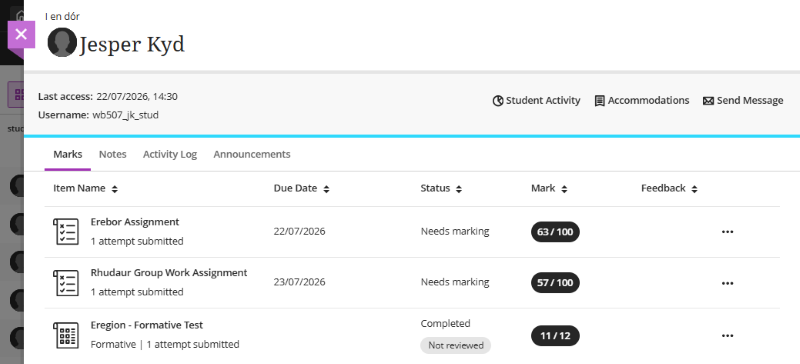800x364 pixels.
Task: Click the Mark column header
Action: (543, 188)
